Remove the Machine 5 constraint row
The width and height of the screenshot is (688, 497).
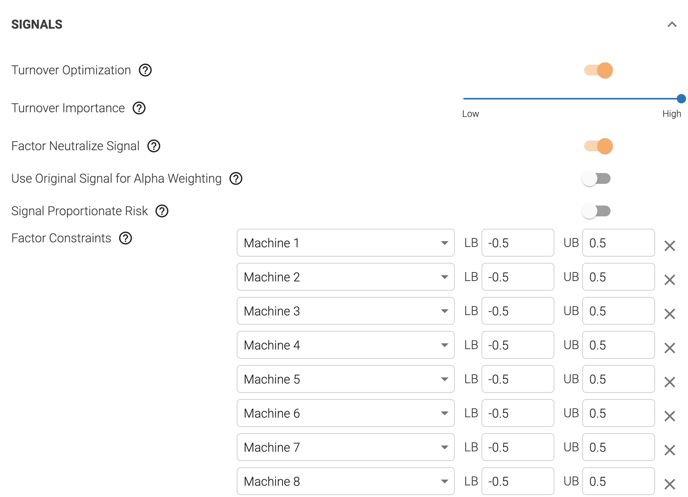point(670,382)
